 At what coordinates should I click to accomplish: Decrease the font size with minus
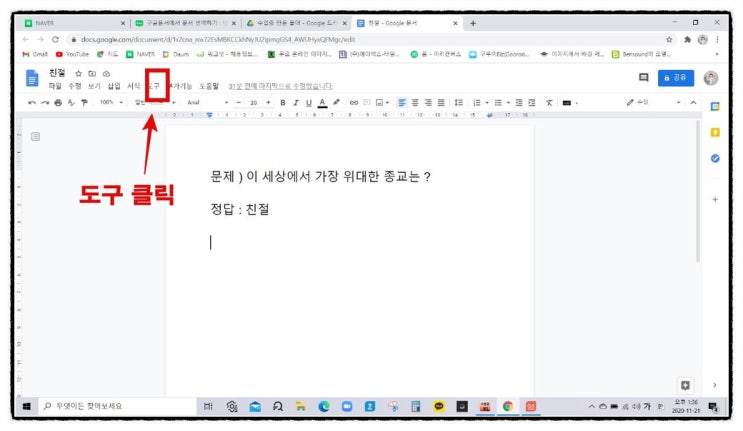tap(239, 102)
